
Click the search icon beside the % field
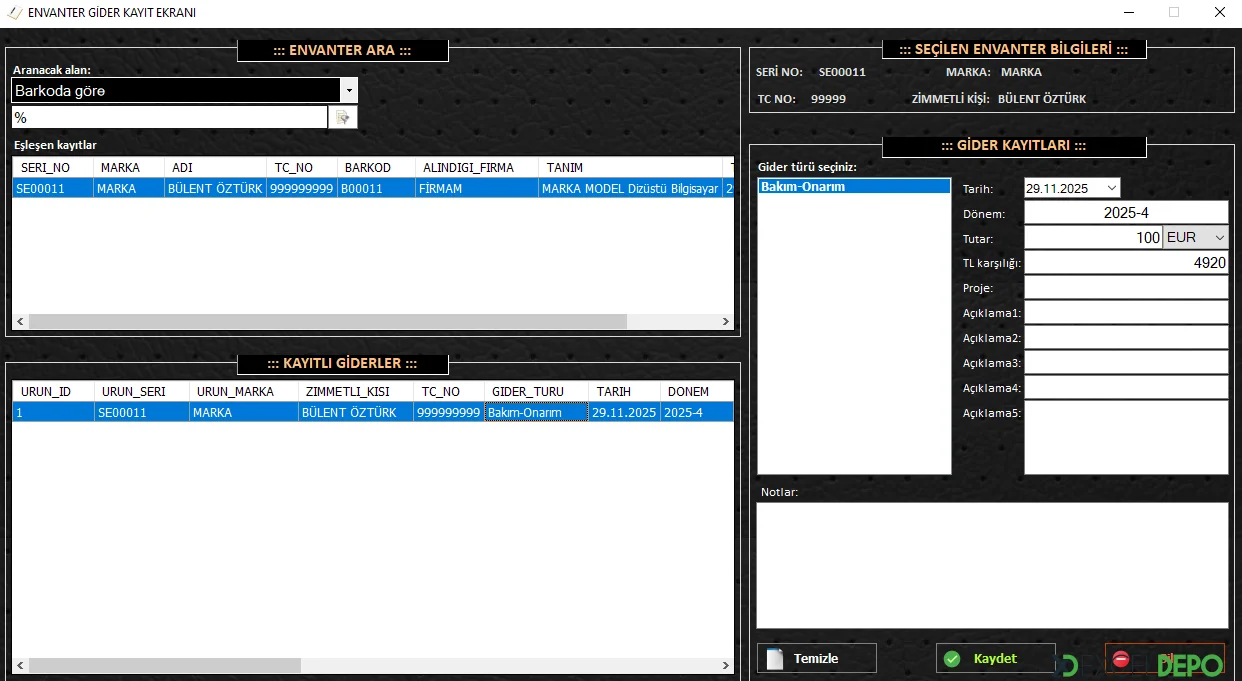coord(342,118)
